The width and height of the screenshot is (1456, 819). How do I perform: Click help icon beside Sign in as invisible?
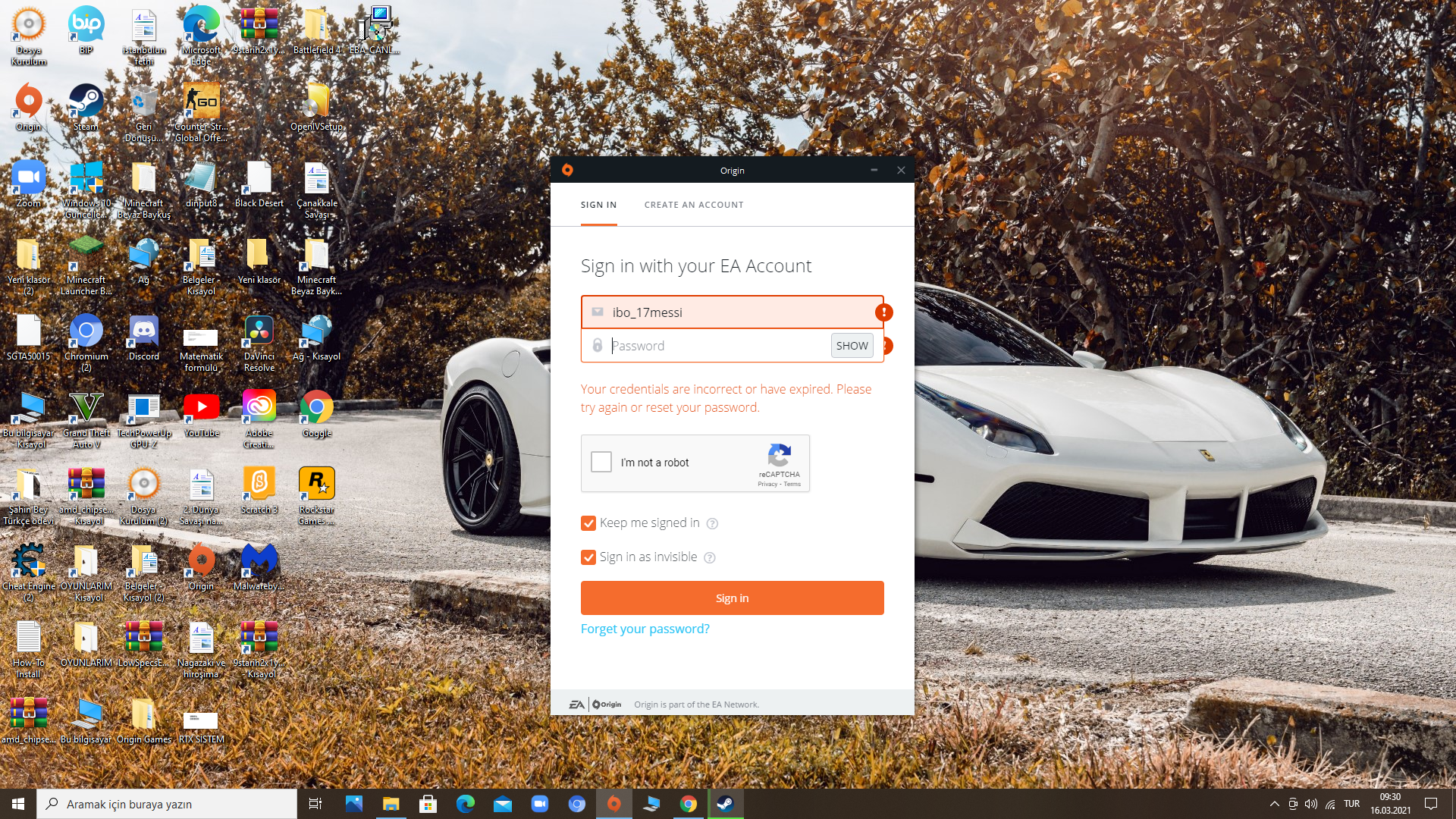(x=710, y=558)
